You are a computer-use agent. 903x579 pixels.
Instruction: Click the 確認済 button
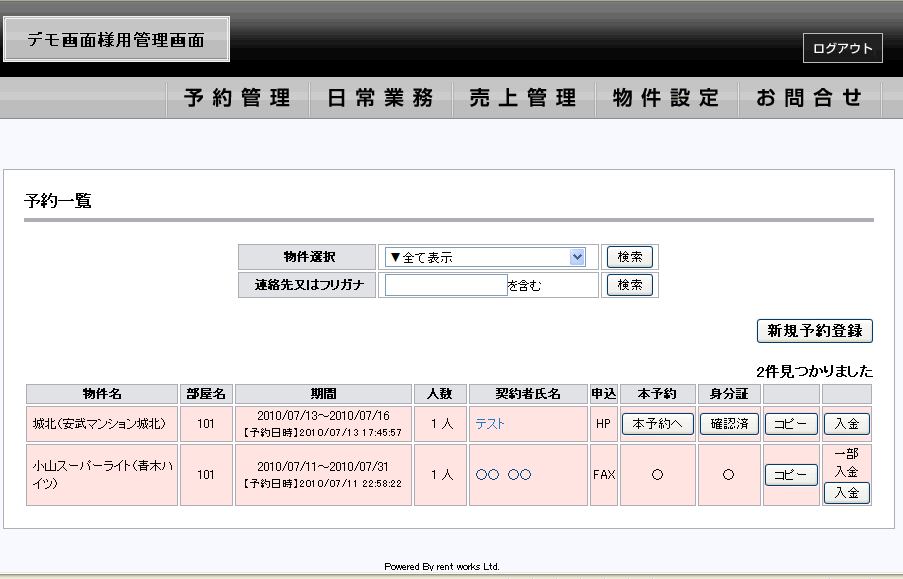click(729, 424)
